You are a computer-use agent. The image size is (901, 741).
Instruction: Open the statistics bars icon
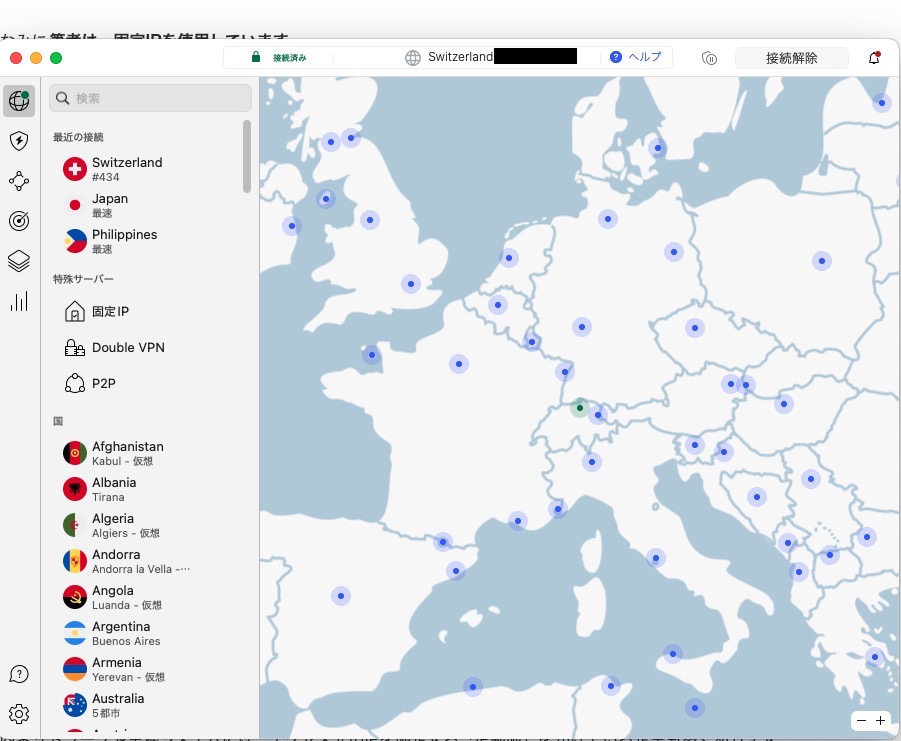tap(19, 301)
